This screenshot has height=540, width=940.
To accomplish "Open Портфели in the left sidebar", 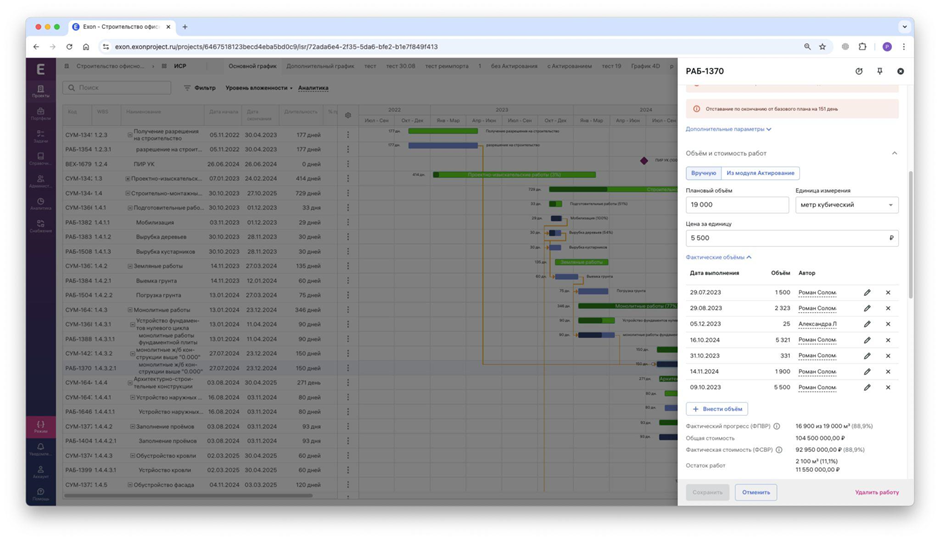I will click(x=41, y=114).
